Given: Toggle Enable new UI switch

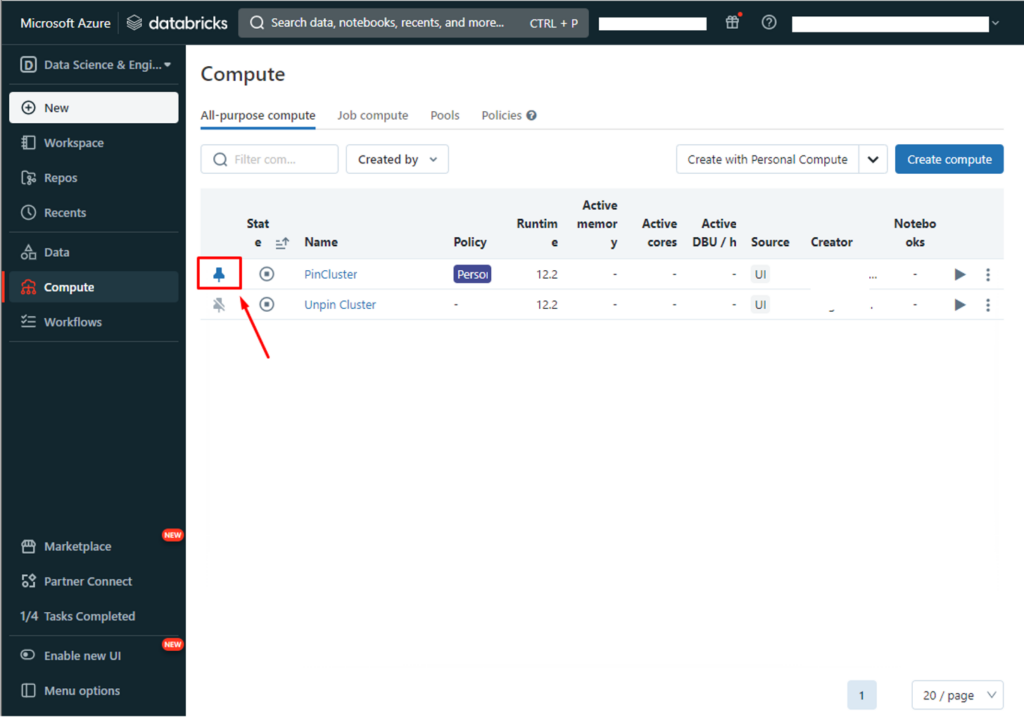Looking at the screenshot, I should point(27,655).
